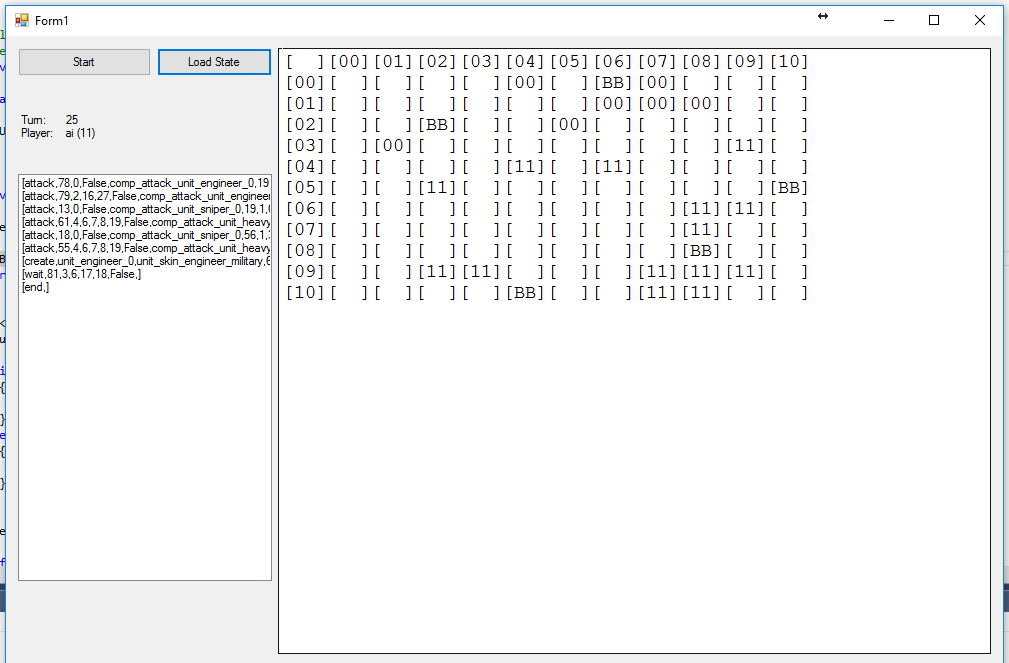
Task: Click the [BB] cell in grid row 10
Action: click(x=525, y=293)
